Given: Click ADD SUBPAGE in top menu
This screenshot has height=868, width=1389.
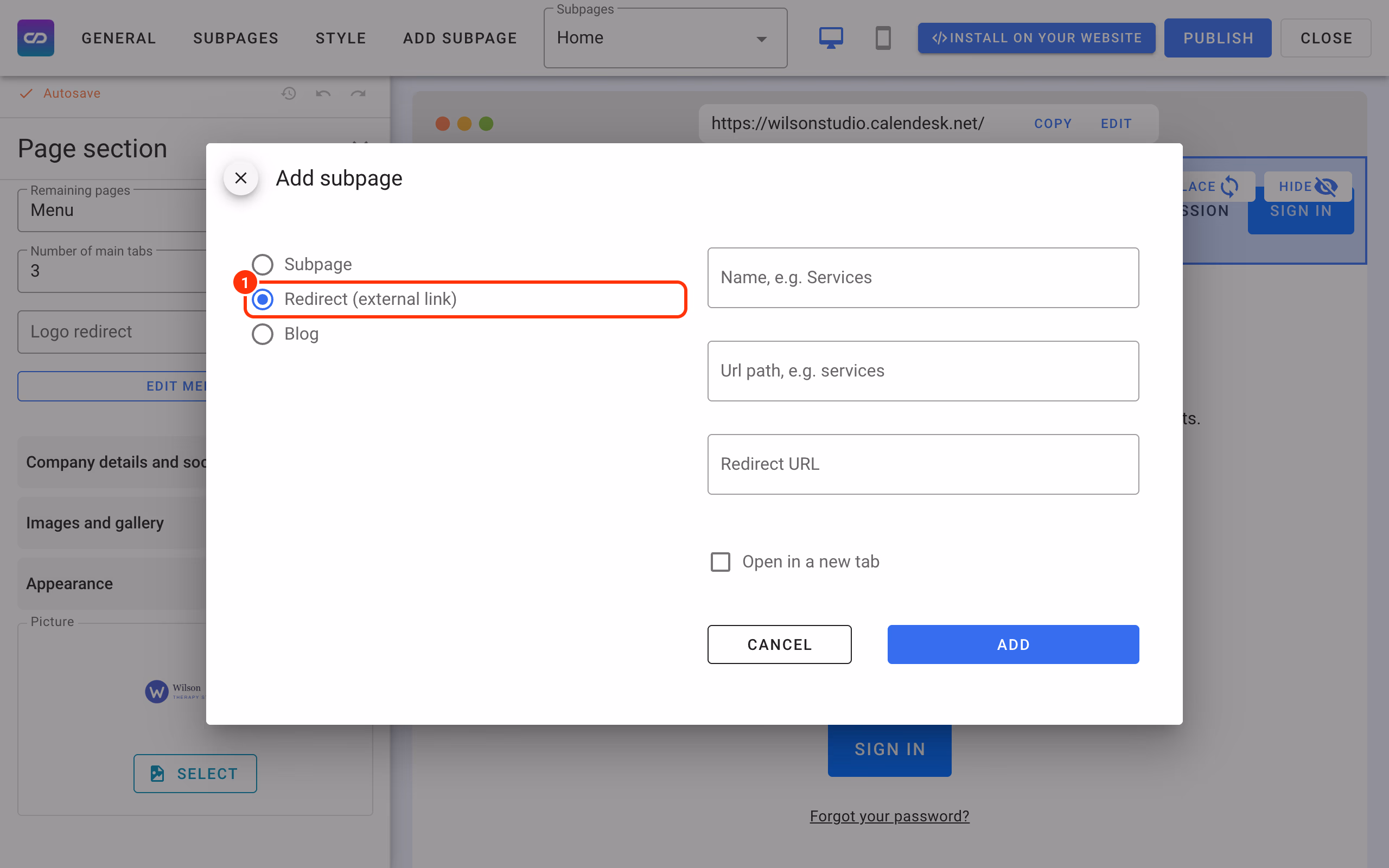Looking at the screenshot, I should [x=460, y=38].
